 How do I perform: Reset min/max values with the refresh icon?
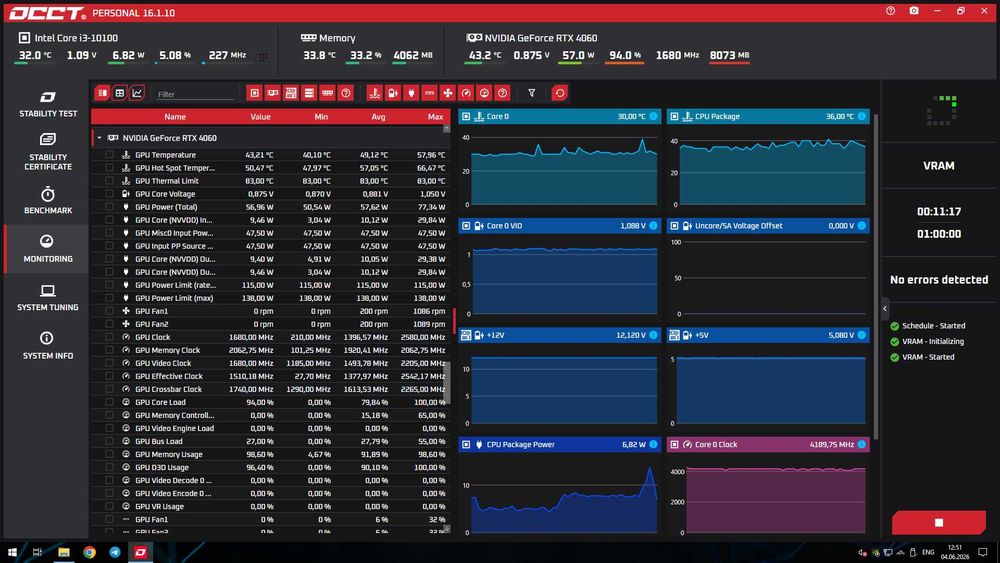[x=559, y=93]
